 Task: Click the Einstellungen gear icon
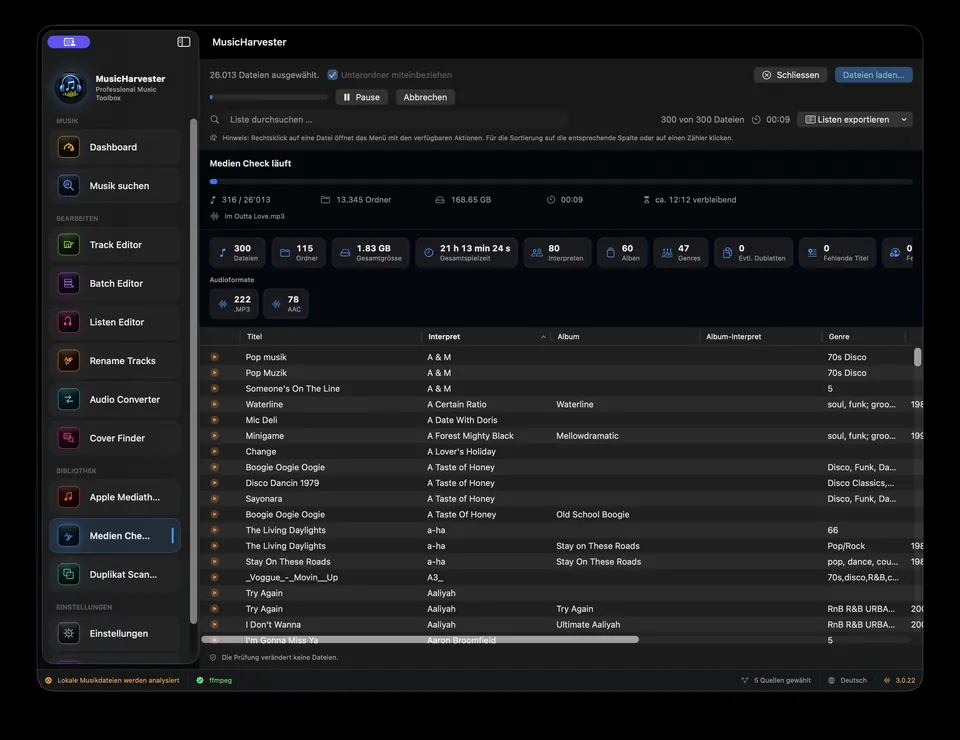(69, 633)
